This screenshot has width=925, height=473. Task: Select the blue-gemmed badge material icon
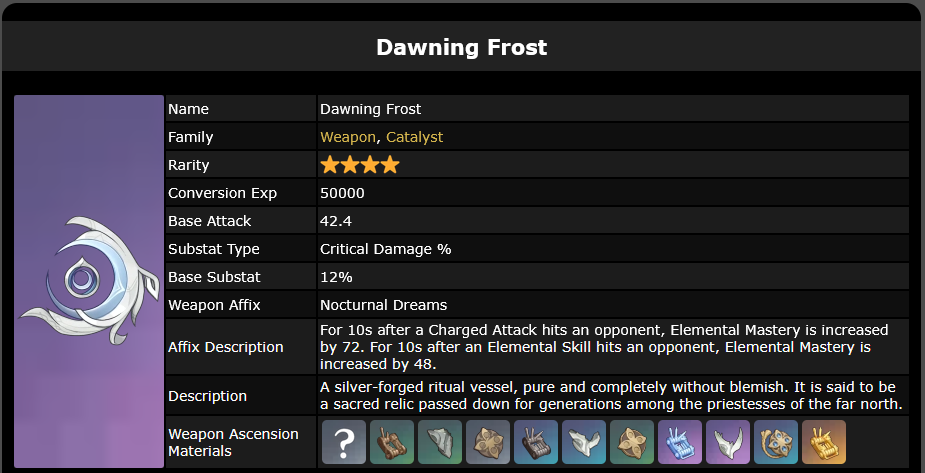pyautogui.click(x=776, y=442)
